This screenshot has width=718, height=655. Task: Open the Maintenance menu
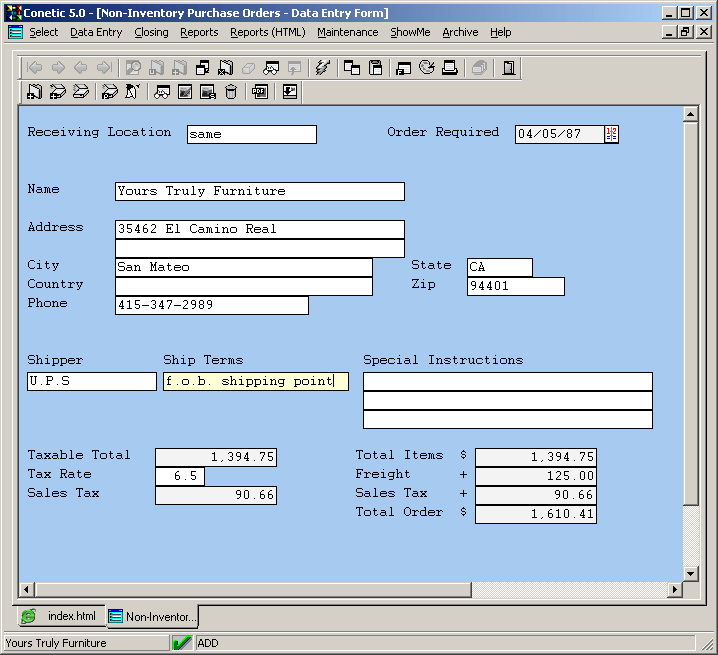point(347,32)
